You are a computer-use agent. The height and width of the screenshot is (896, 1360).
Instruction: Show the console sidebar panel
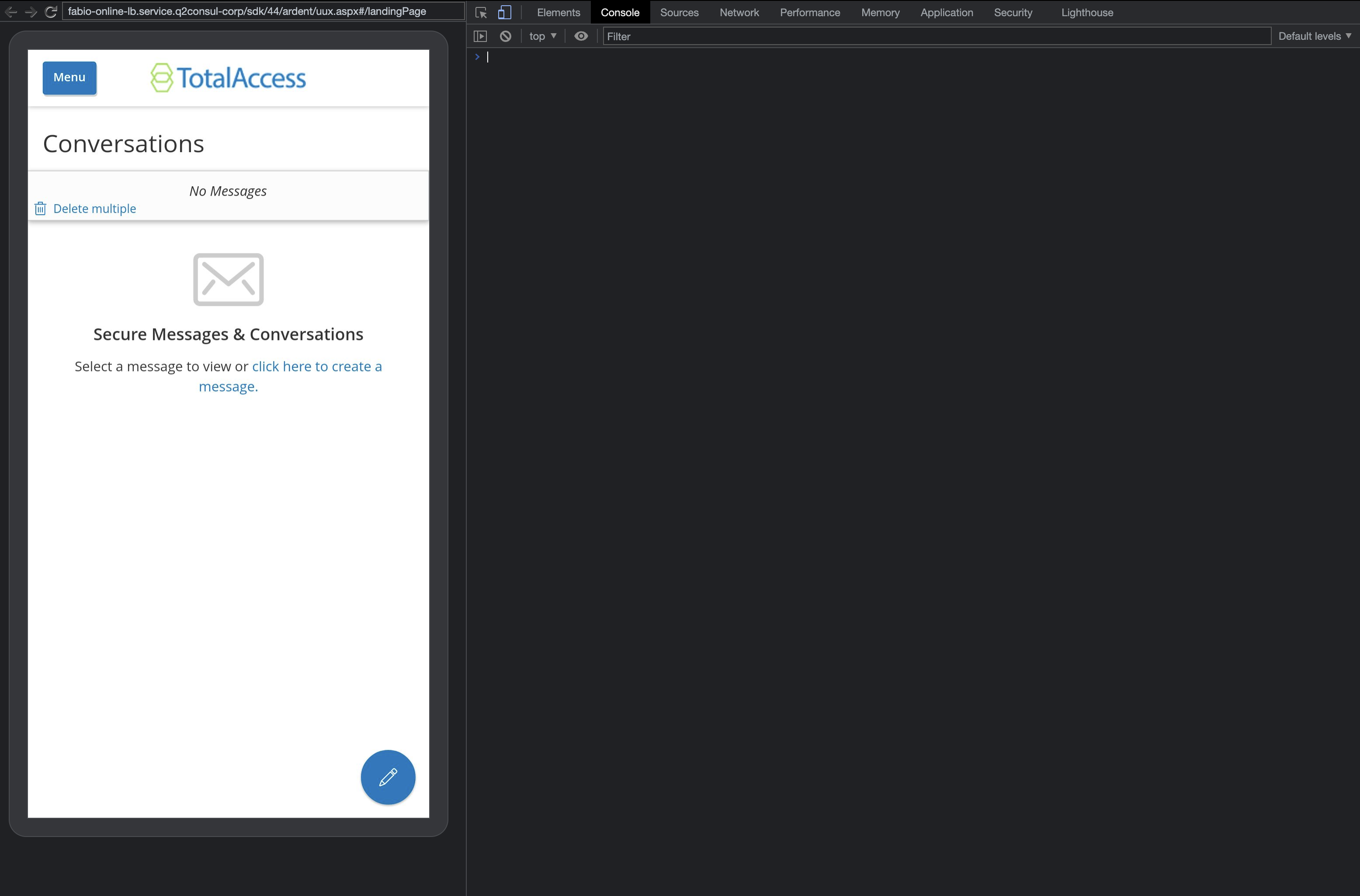[x=481, y=36]
